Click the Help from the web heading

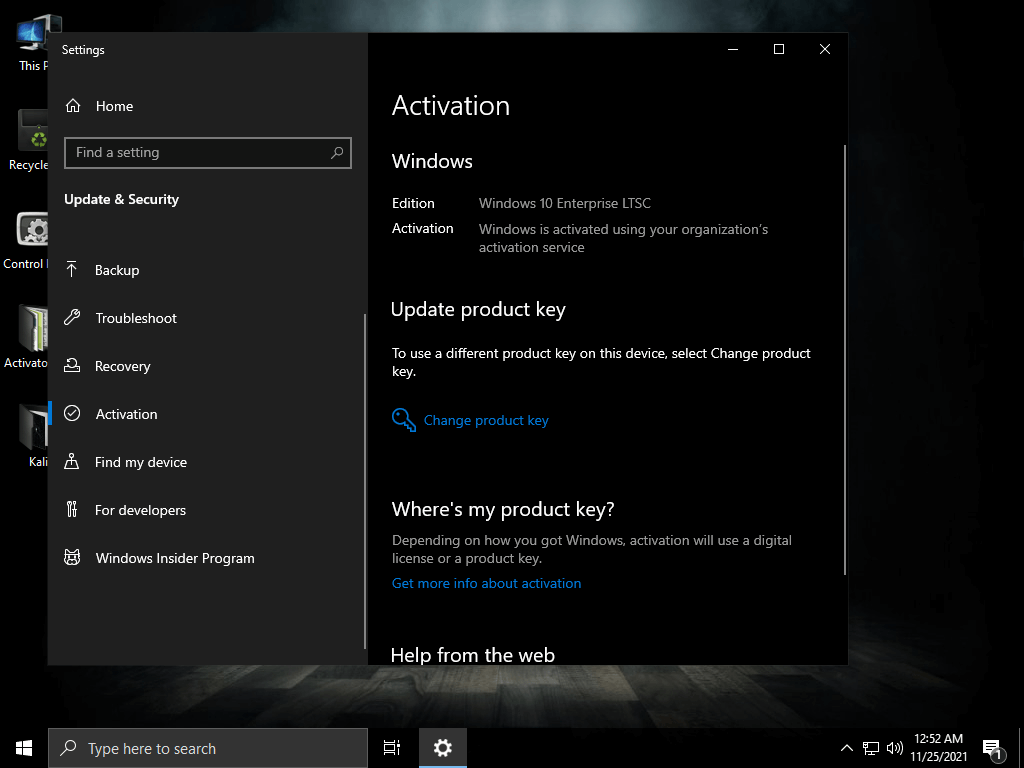[x=473, y=654]
